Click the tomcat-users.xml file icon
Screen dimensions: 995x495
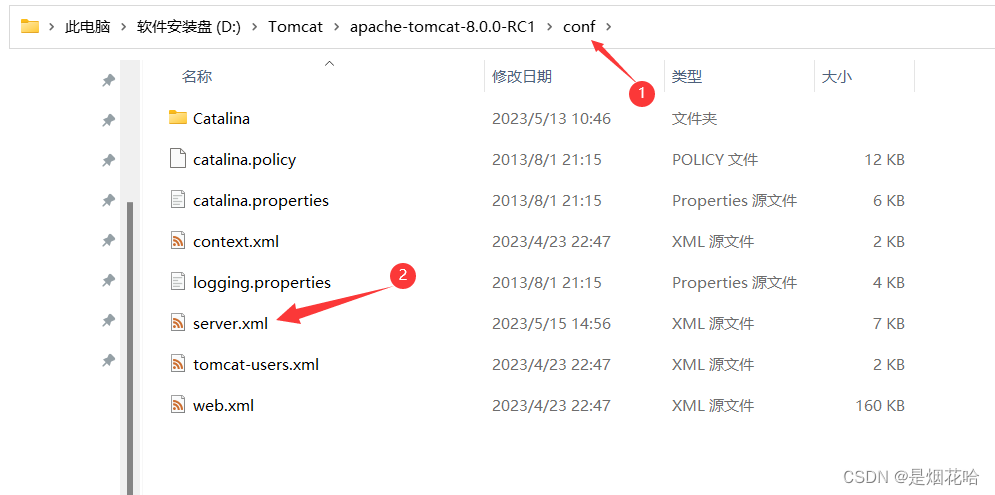click(178, 364)
